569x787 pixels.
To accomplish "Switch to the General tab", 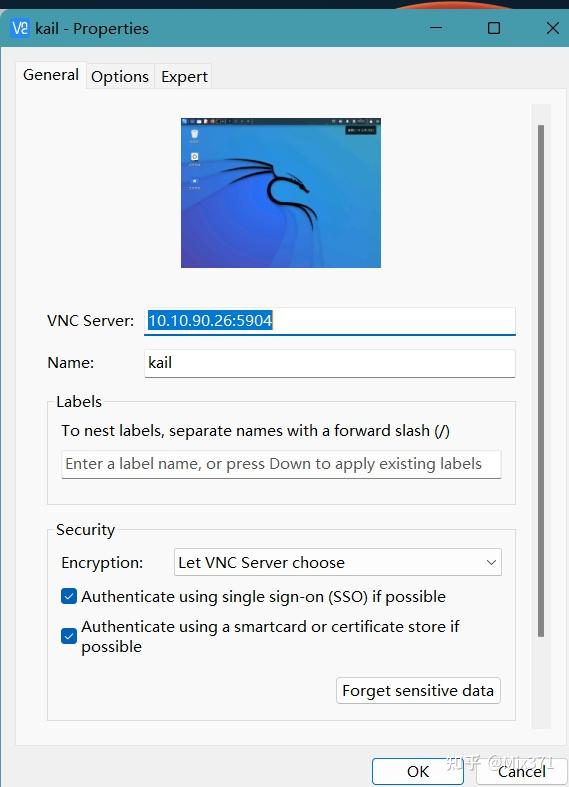I will [x=51, y=75].
